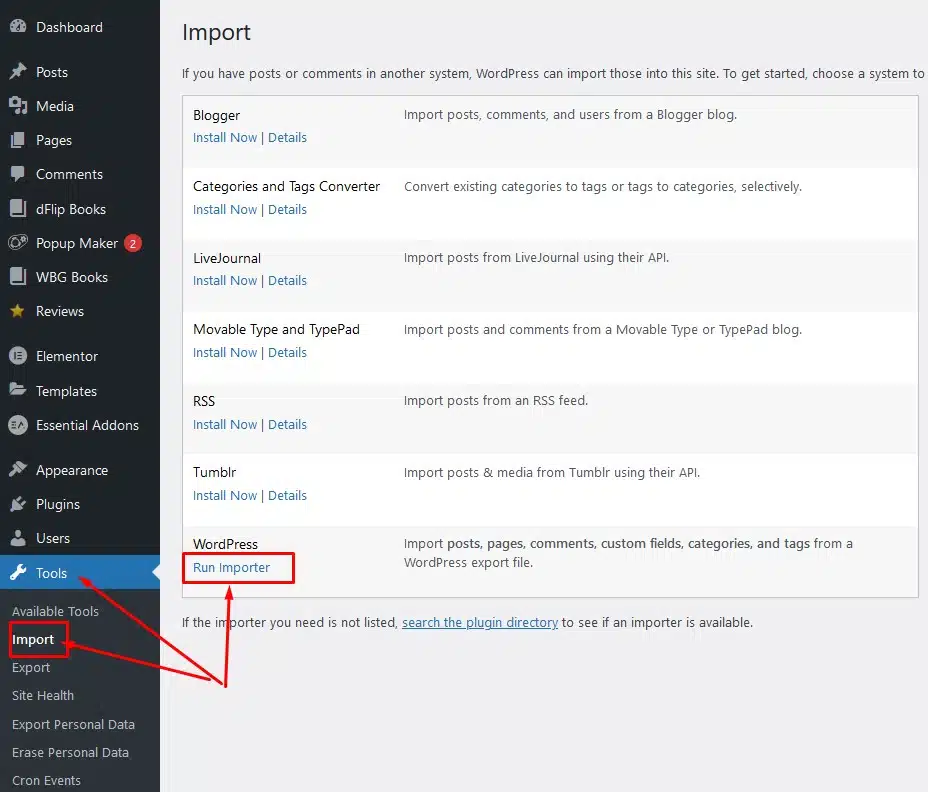The height and width of the screenshot is (792, 928).
Task: Click the "WordPress" importer name
Action: tap(225, 544)
